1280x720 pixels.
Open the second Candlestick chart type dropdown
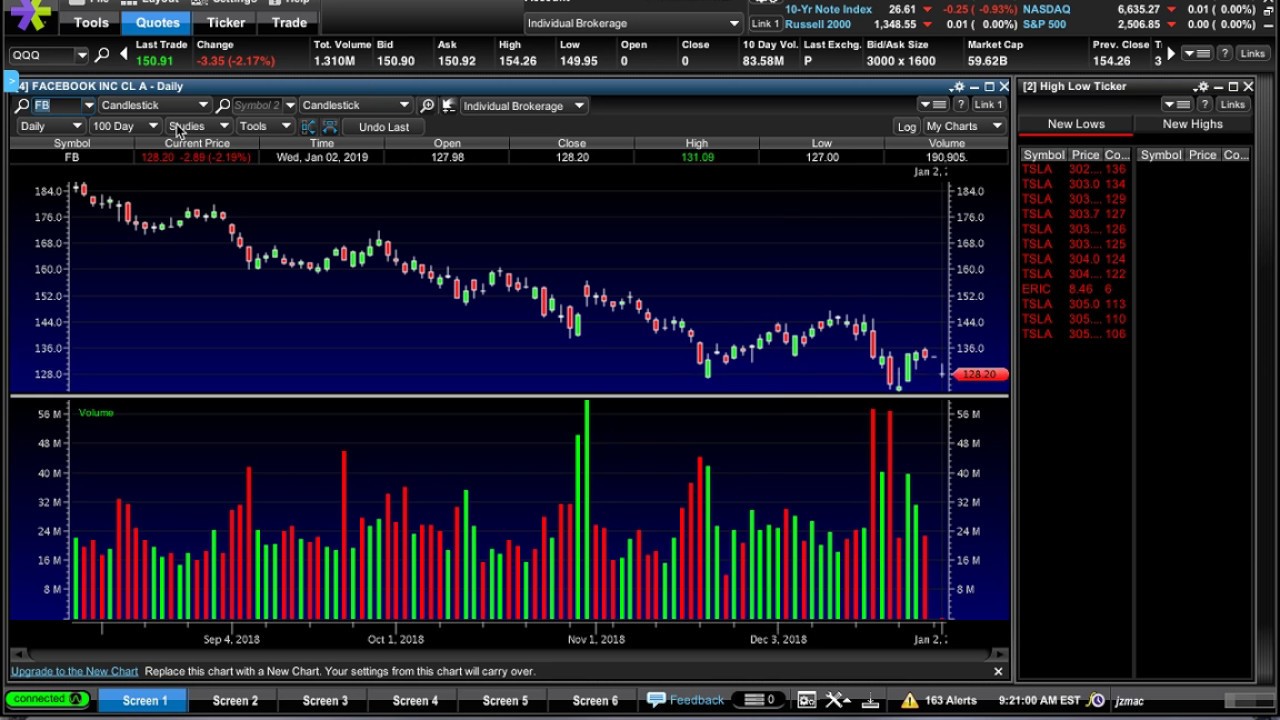pyautogui.click(x=356, y=105)
